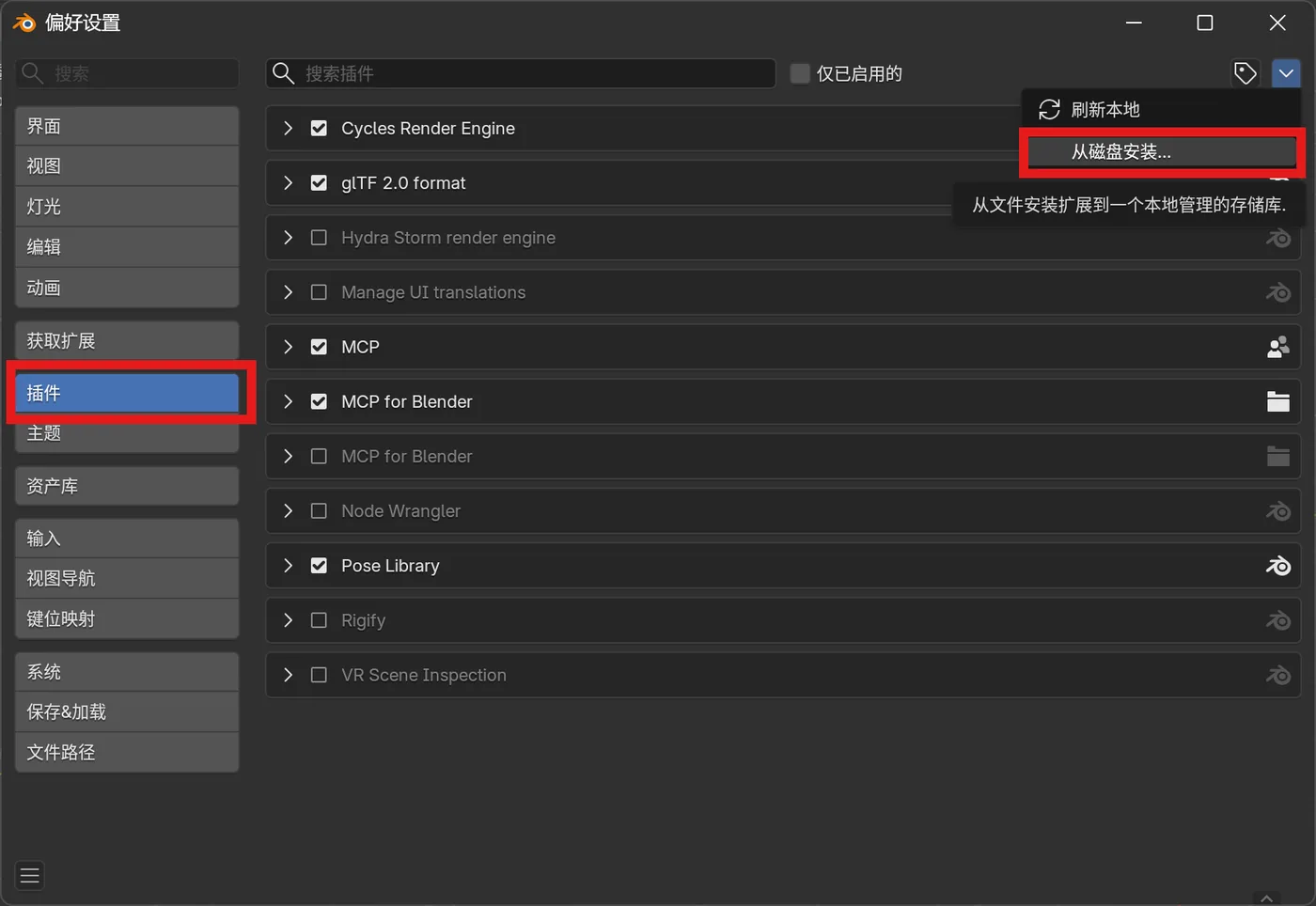Go to the 编辑 preferences tab
Image resolution: width=1316 pixels, height=906 pixels.
(x=127, y=247)
